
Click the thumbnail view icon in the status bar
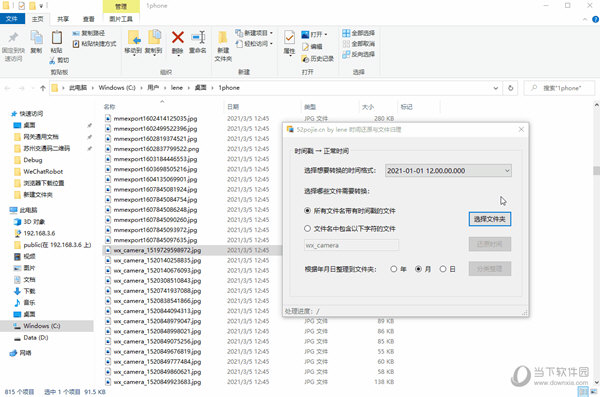point(594,391)
